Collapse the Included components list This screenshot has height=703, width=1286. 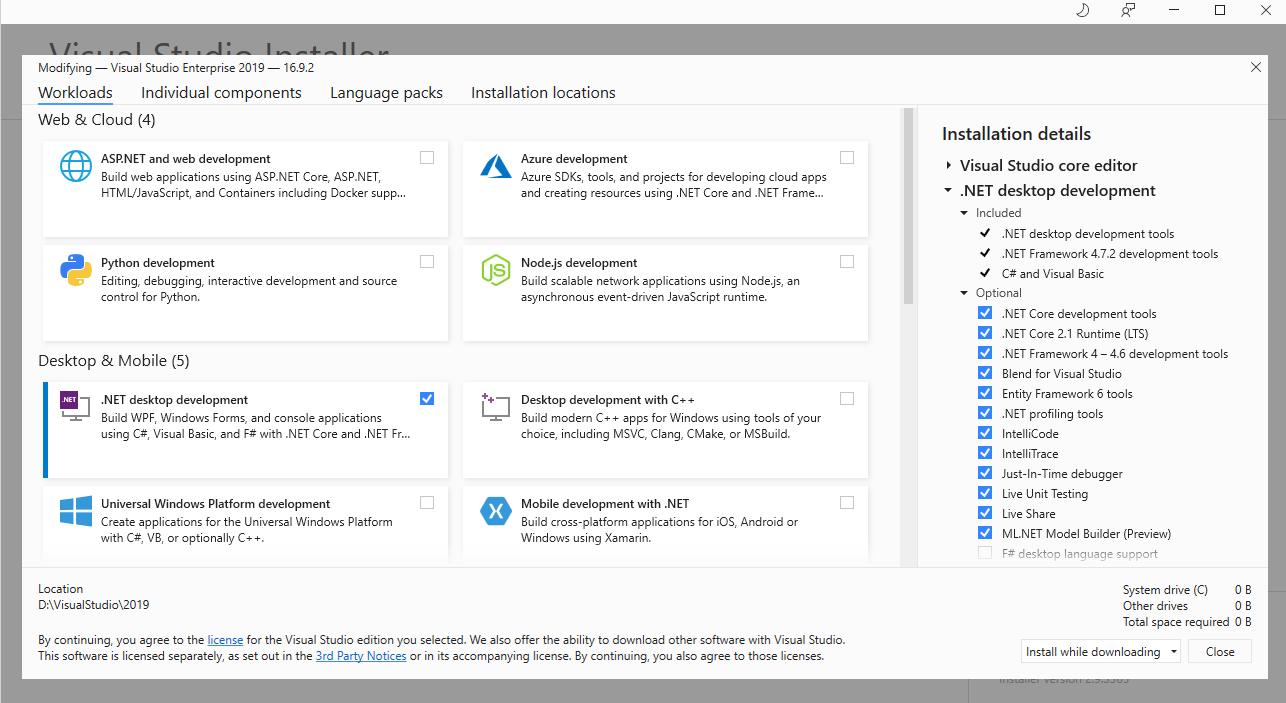click(x=964, y=213)
